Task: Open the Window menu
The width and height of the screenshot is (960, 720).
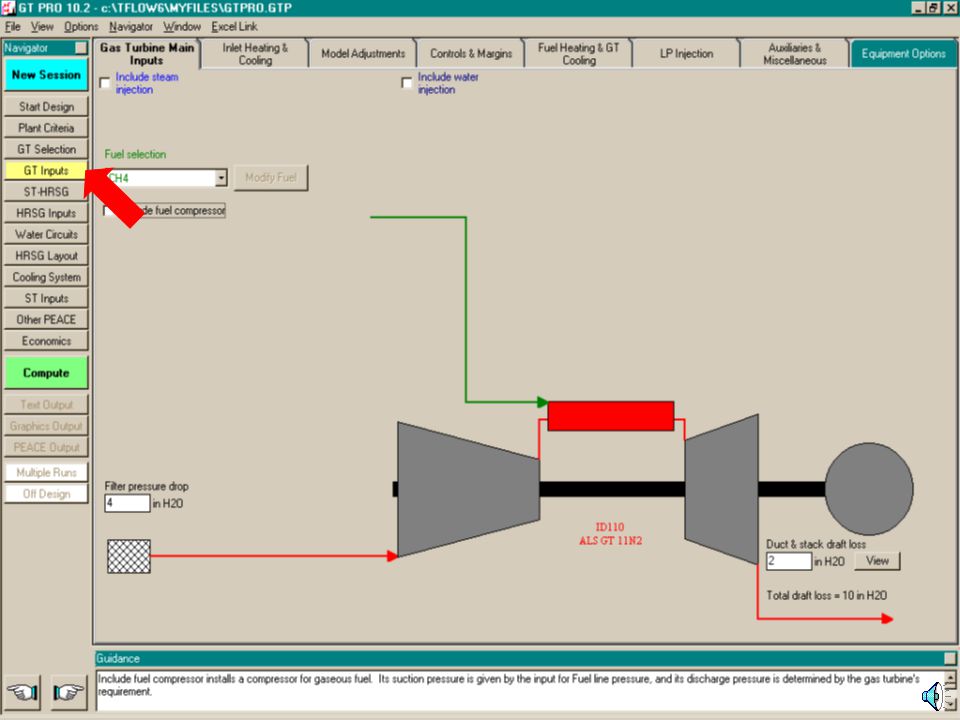Action: [182, 26]
